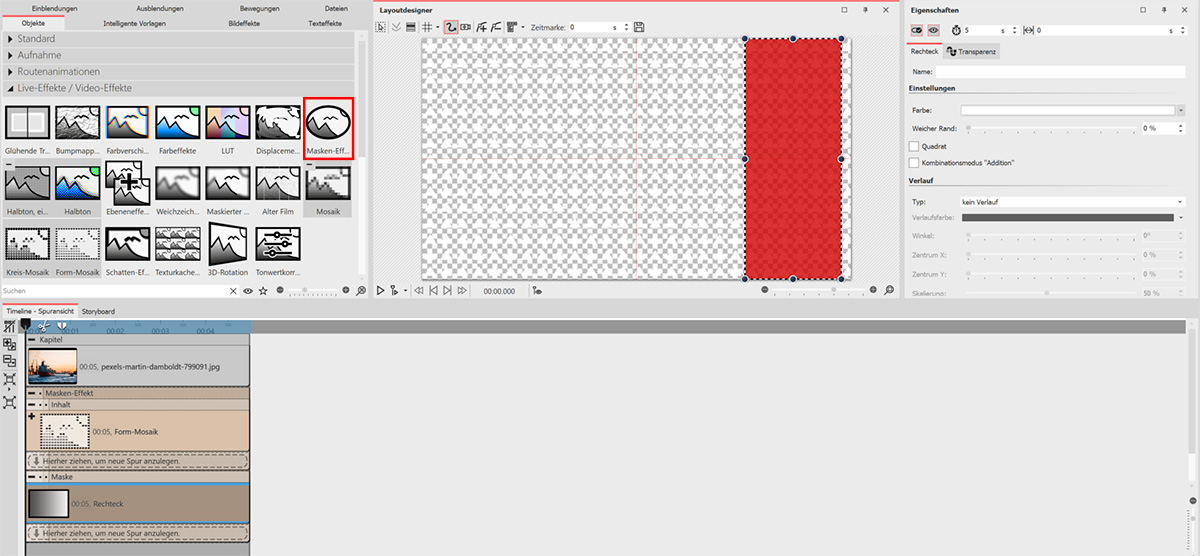The image size is (1200, 556).
Task: Select the Tonwertkorrektur effect icon
Action: point(278,246)
